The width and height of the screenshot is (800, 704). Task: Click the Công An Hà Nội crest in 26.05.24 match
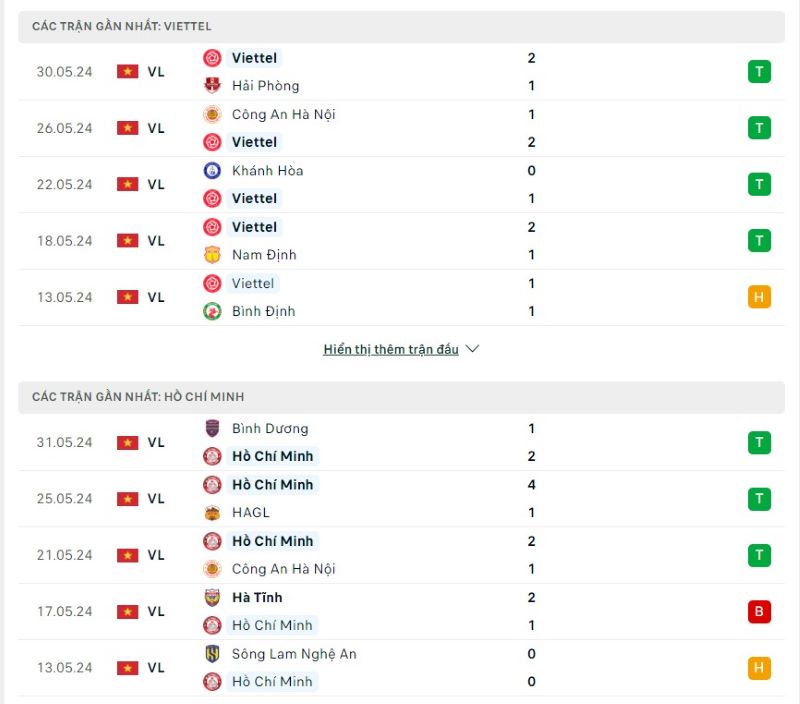pyautogui.click(x=212, y=114)
